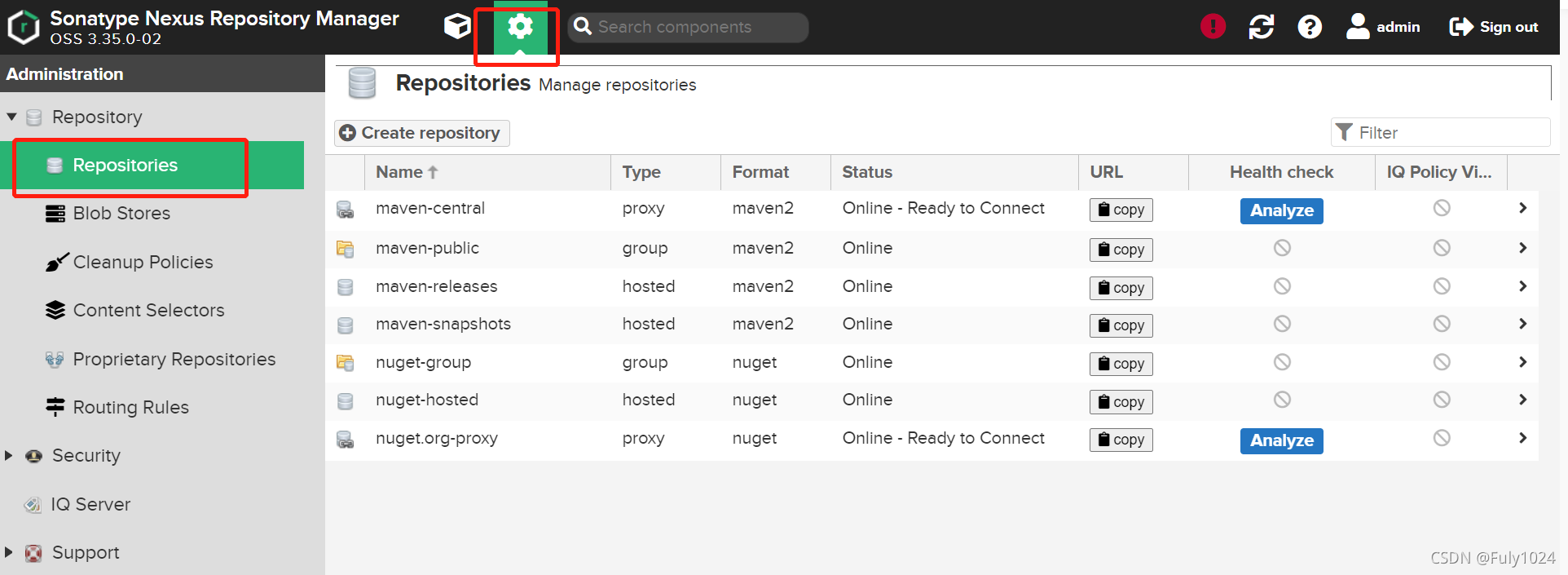Open the Help question mark icon
The image size is (1568, 575).
click(x=1310, y=27)
